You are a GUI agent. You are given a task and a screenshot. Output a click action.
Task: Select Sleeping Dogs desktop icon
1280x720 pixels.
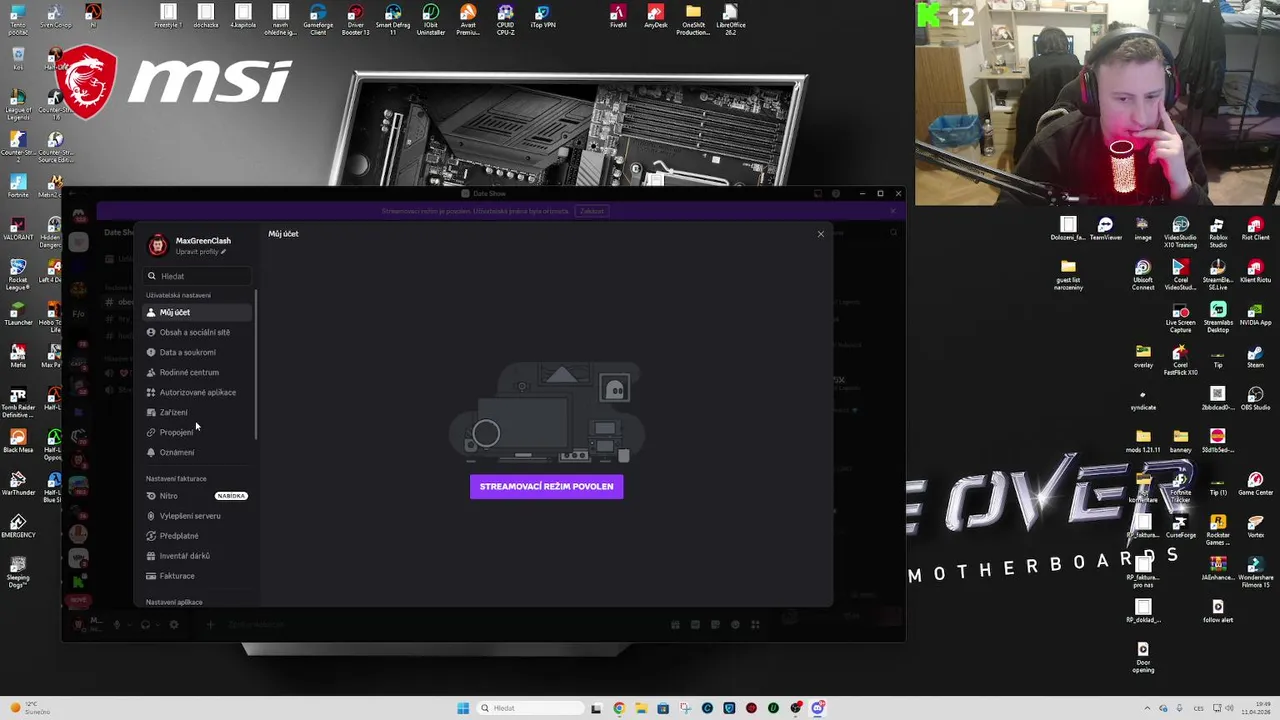pyautogui.click(x=18, y=573)
